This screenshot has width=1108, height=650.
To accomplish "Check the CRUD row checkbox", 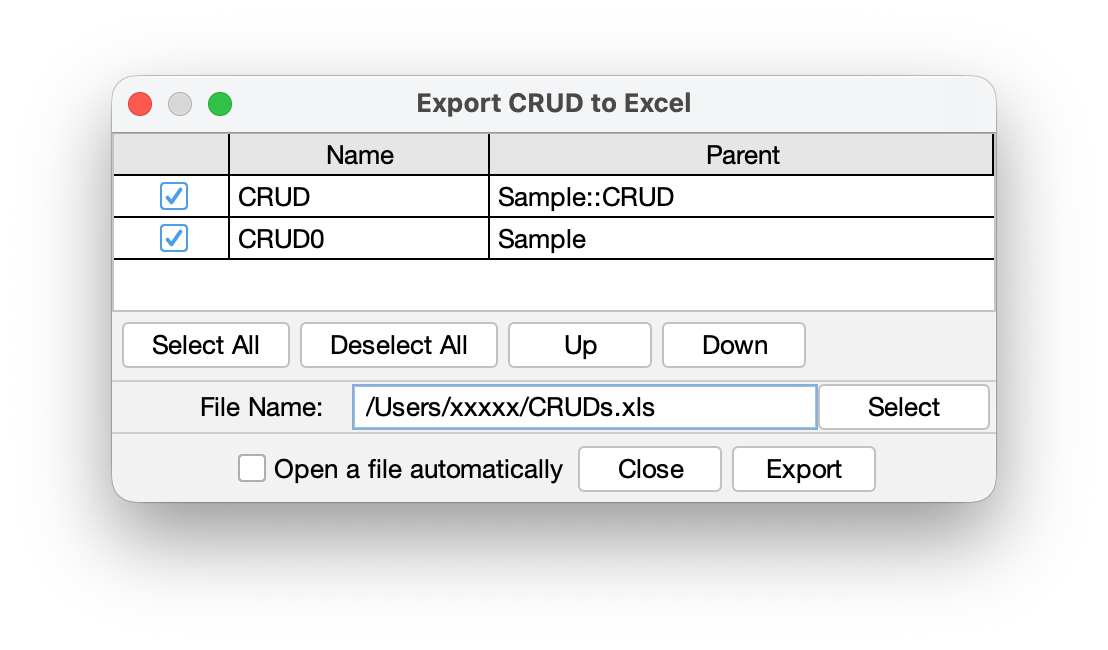I will point(173,196).
